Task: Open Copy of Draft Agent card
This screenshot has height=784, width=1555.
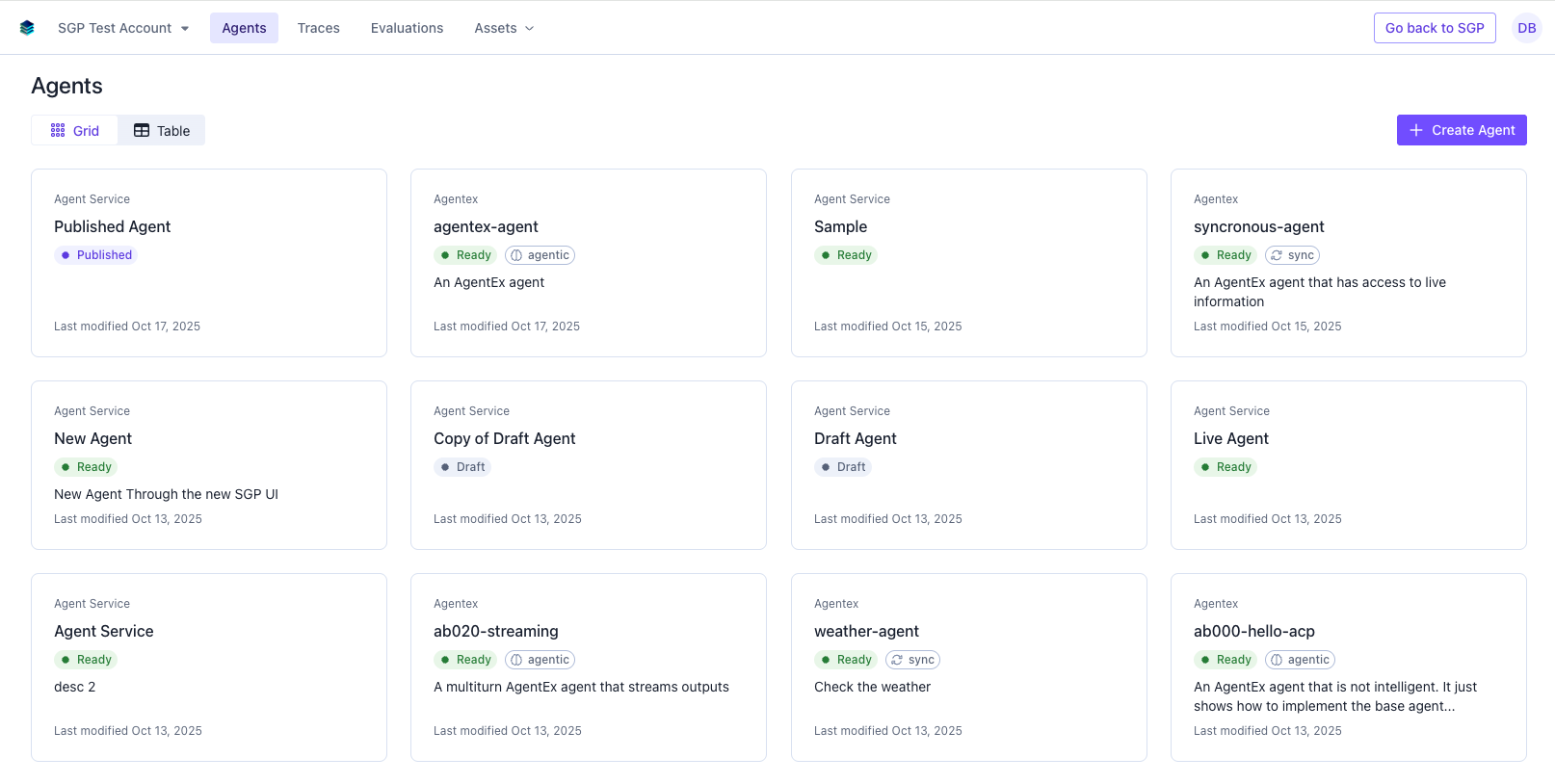Action: 589,465
